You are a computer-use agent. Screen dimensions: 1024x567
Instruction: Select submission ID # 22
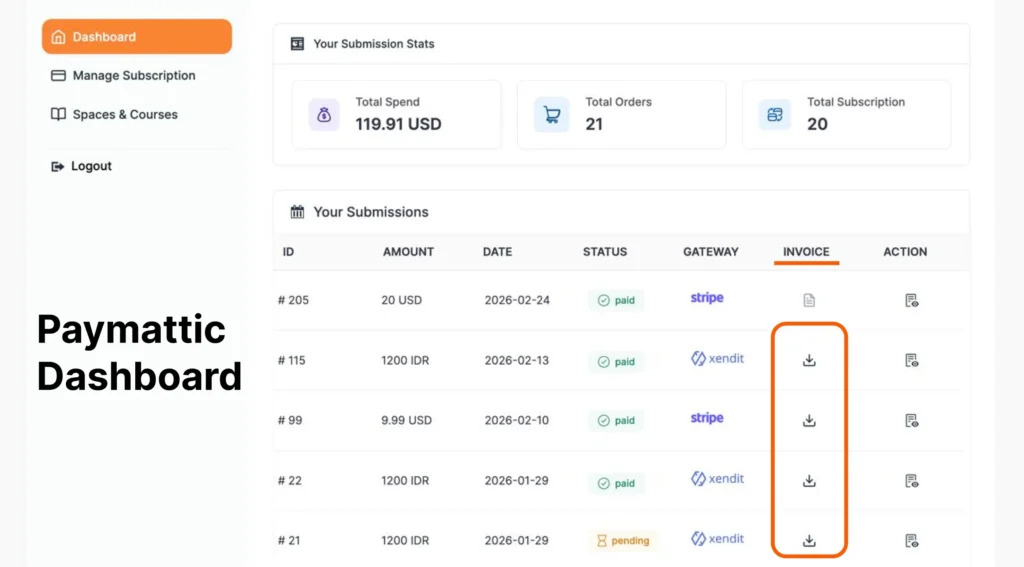[x=290, y=481]
